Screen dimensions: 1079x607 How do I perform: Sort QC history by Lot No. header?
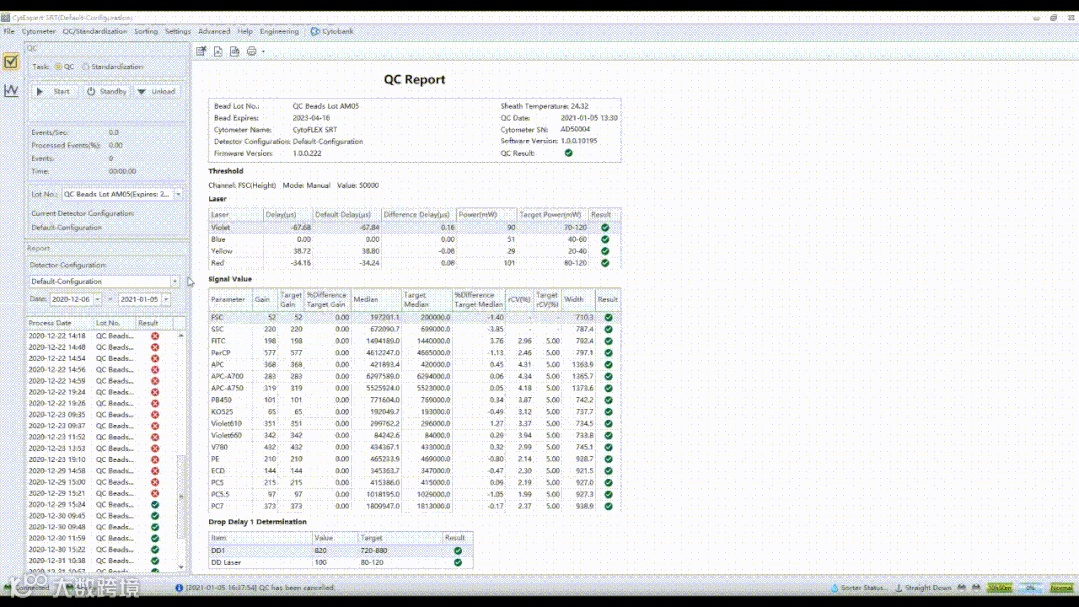(114, 323)
